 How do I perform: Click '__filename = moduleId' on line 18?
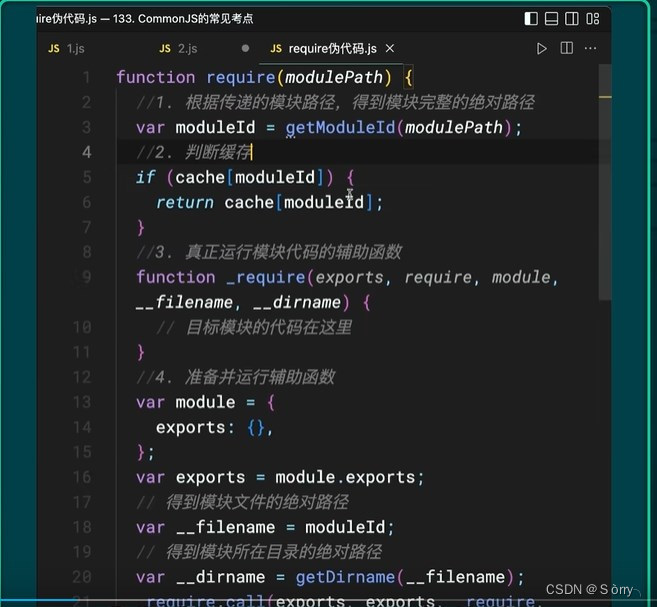click(280, 527)
